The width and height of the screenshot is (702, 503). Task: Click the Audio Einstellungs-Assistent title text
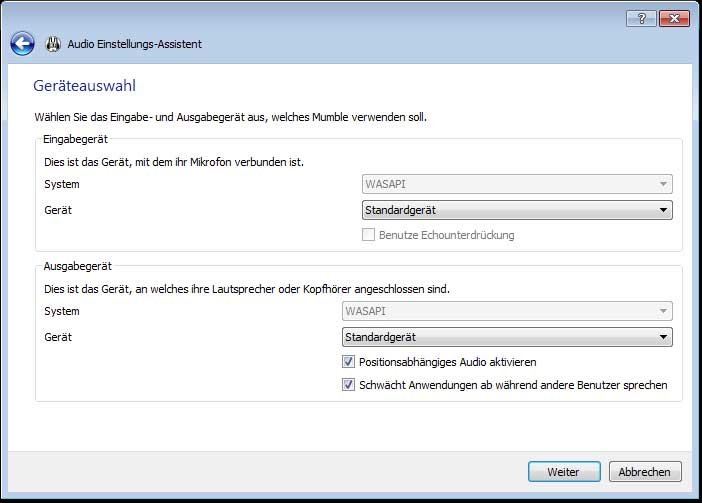(x=134, y=44)
